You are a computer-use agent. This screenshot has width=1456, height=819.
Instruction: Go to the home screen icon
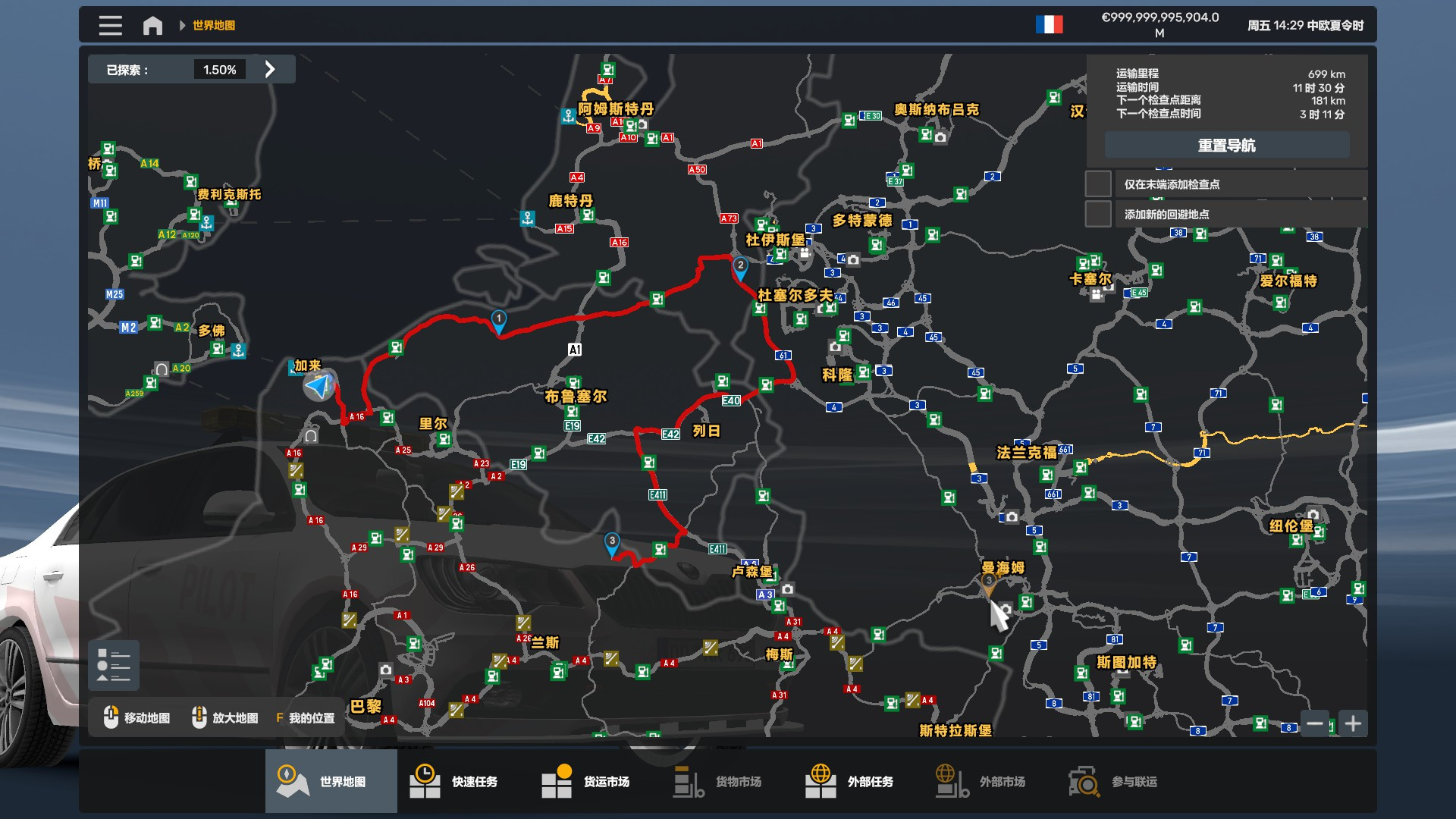pos(152,26)
